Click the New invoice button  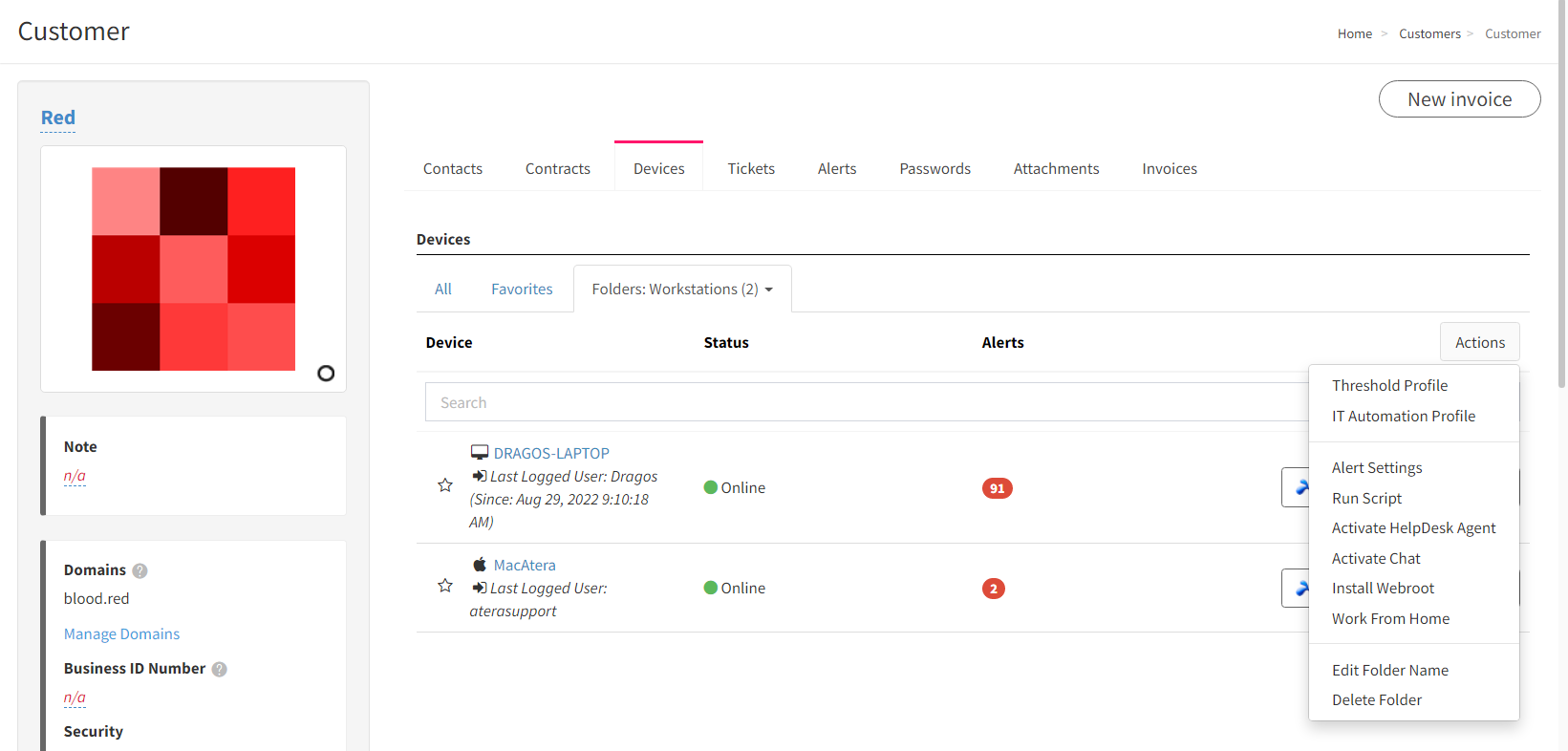coord(1459,99)
